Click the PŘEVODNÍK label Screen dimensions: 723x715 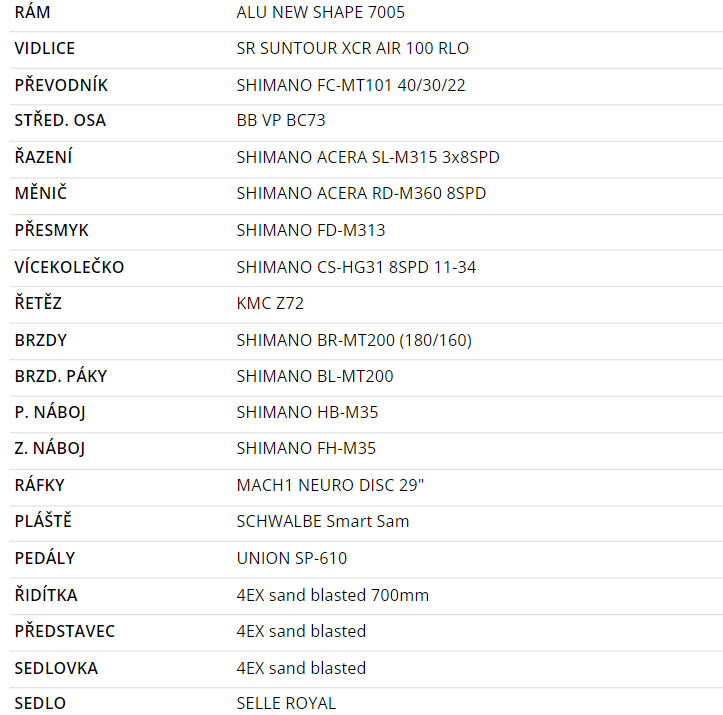61,85
